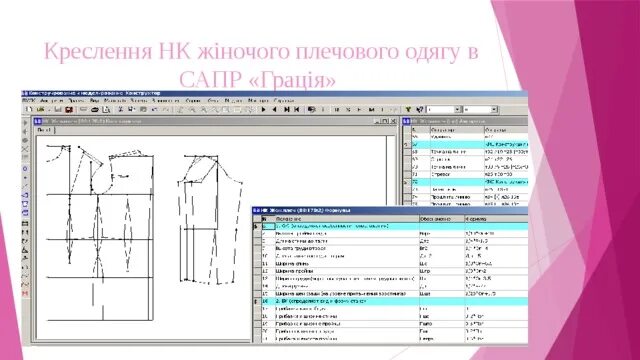Image resolution: width=640 pixels, height=360 pixels.
Task: Click the printer icon in toolbar
Action: point(95,109)
